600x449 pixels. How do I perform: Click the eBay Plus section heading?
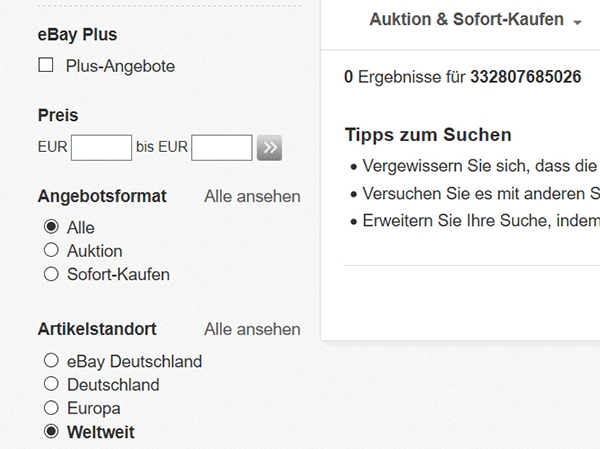pyautogui.click(x=77, y=34)
